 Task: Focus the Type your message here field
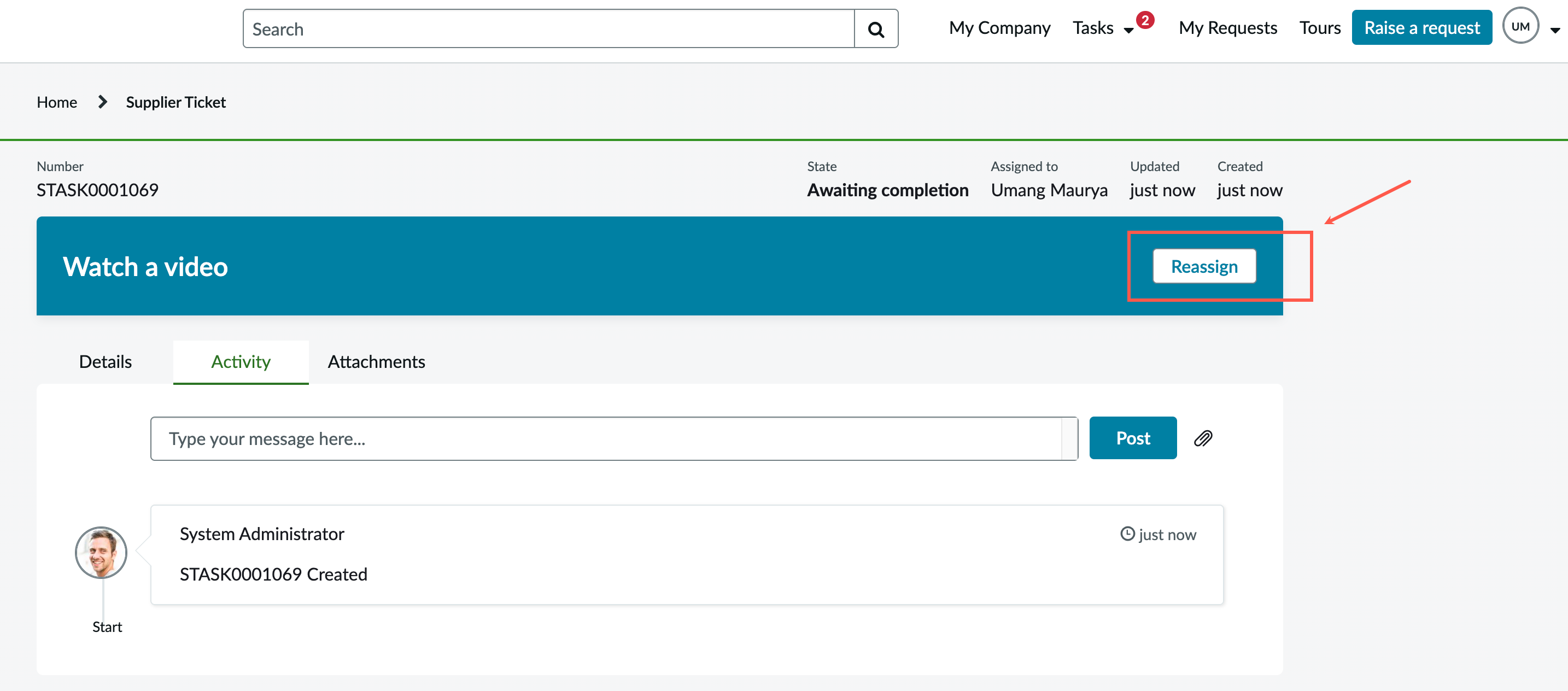(613, 438)
